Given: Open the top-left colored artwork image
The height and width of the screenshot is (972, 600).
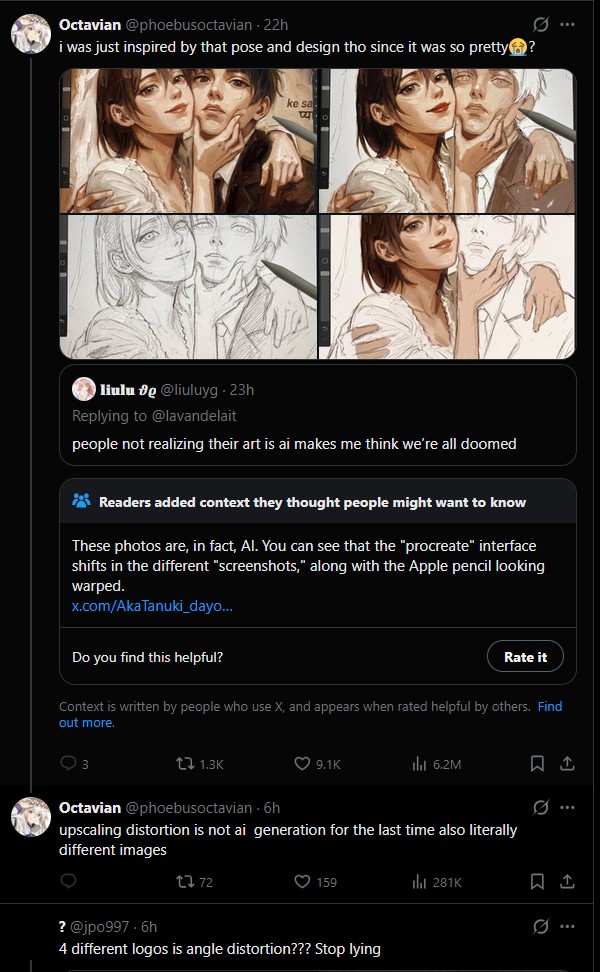Looking at the screenshot, I should pos(188,141).
